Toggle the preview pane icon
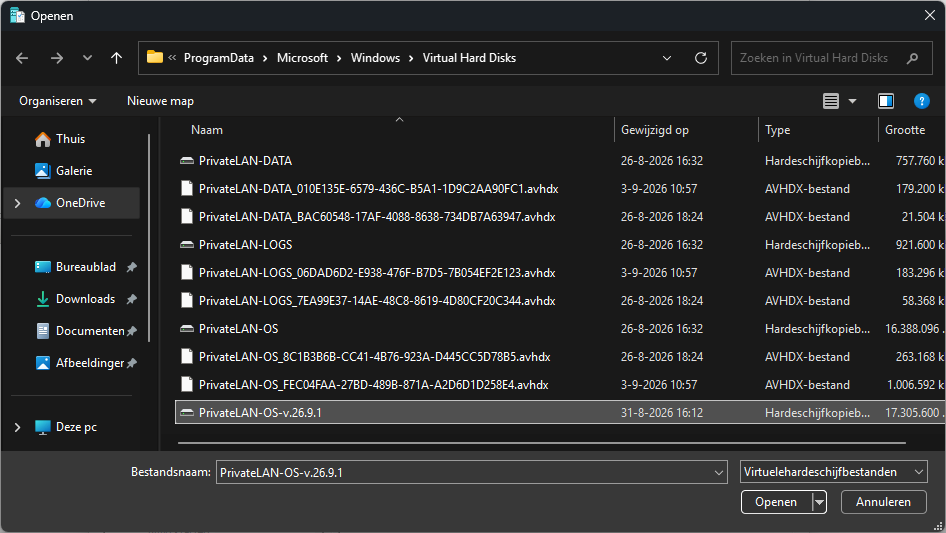Screen dimensions: 946x533 point(886,101)
